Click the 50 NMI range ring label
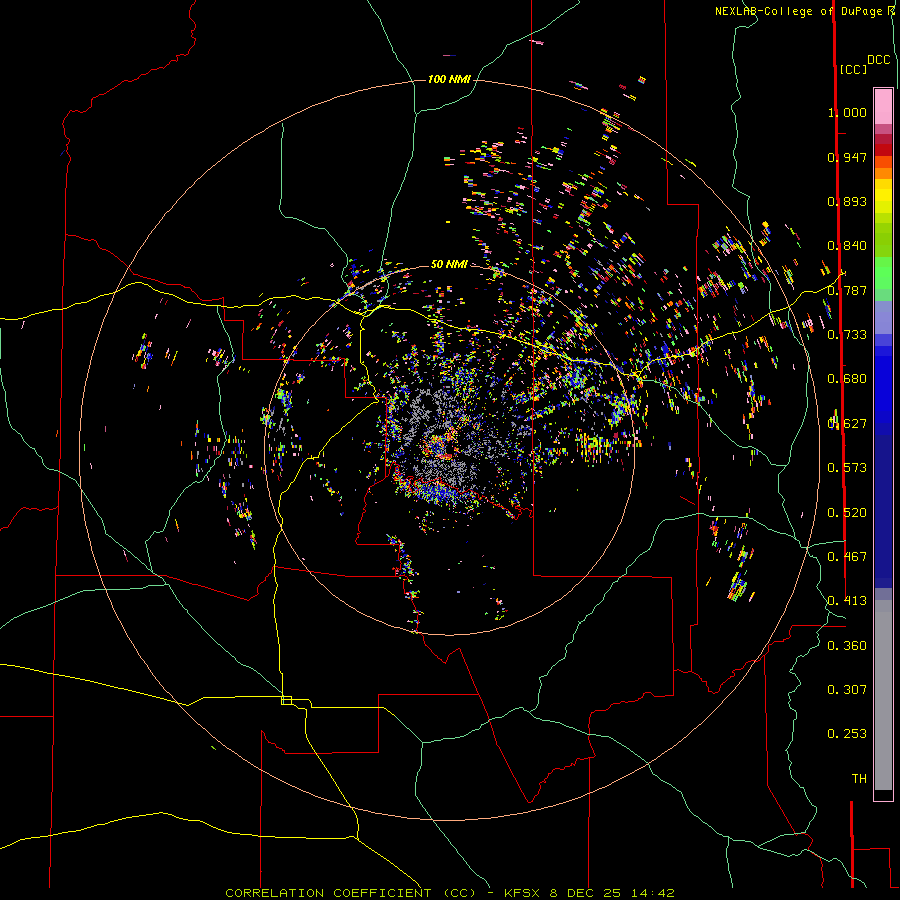Viewport: 900px width, 900px height. coord(449,264)
